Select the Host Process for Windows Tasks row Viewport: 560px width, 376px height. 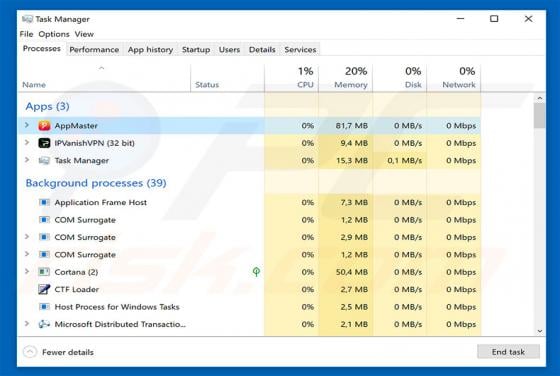pyautogui.click(x=249, y=307)
